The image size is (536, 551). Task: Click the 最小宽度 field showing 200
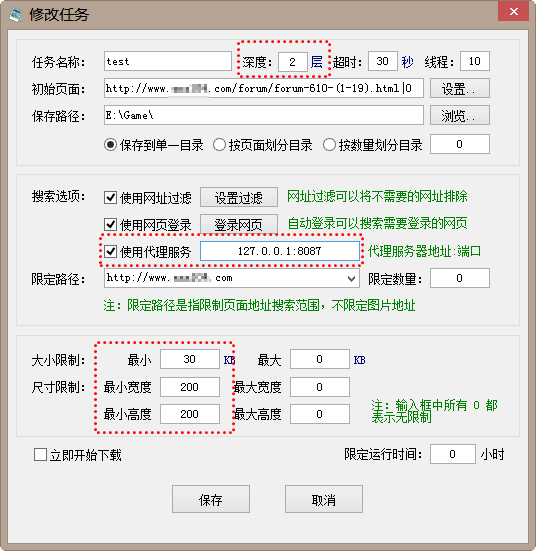[x=190, y=387]
